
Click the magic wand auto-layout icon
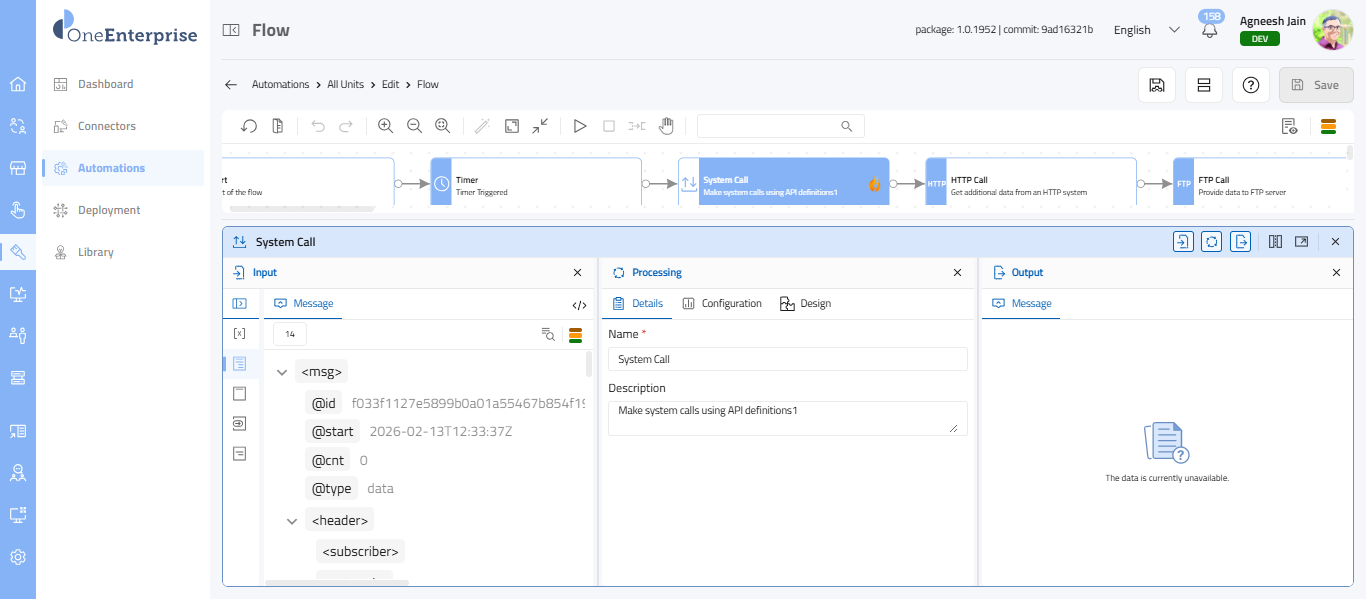click(x=482, y=126)
